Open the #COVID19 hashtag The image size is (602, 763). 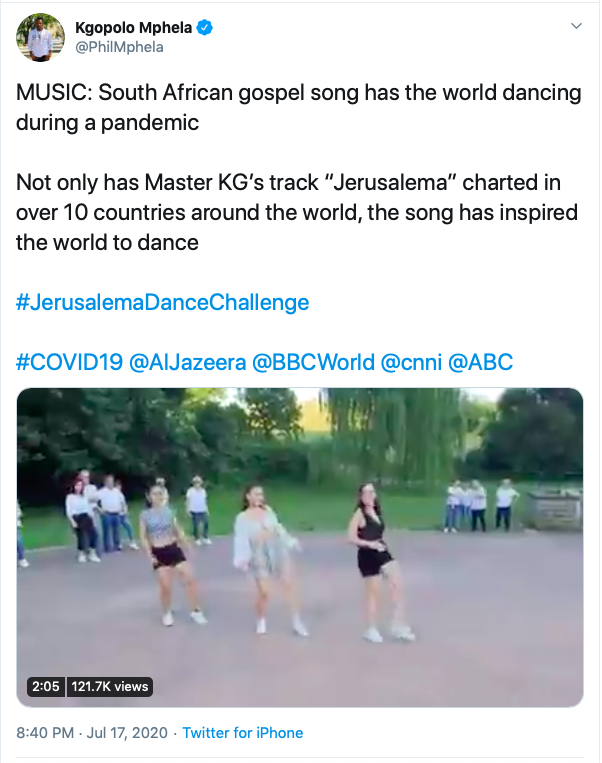coord(70,362)
